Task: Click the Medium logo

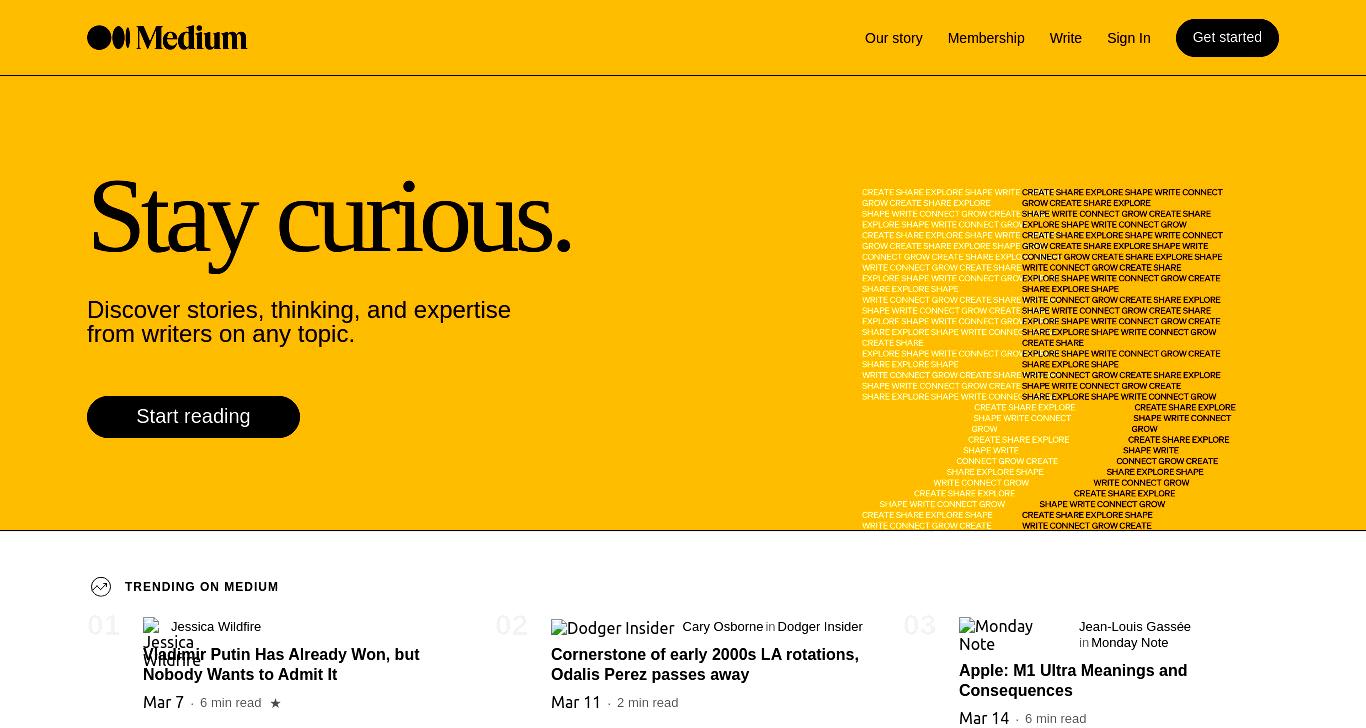Action: (167, 38)
